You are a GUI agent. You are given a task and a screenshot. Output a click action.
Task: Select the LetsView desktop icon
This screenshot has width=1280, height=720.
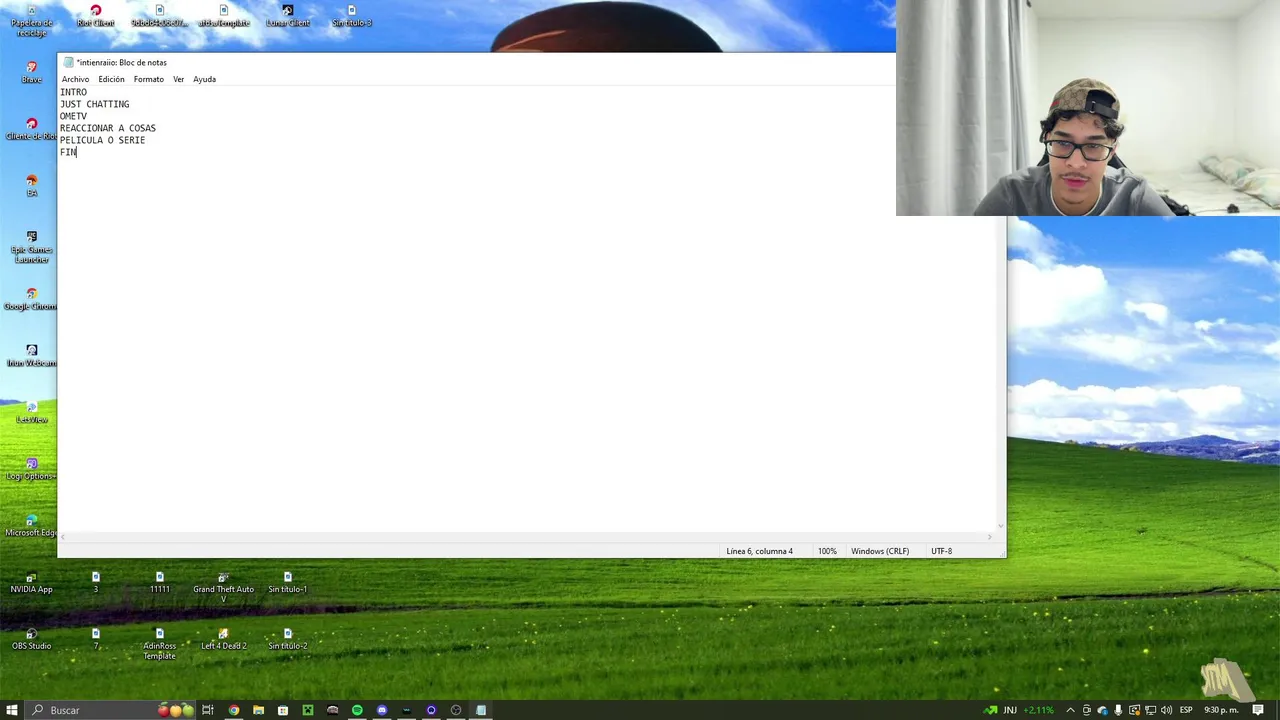point(31,412)
